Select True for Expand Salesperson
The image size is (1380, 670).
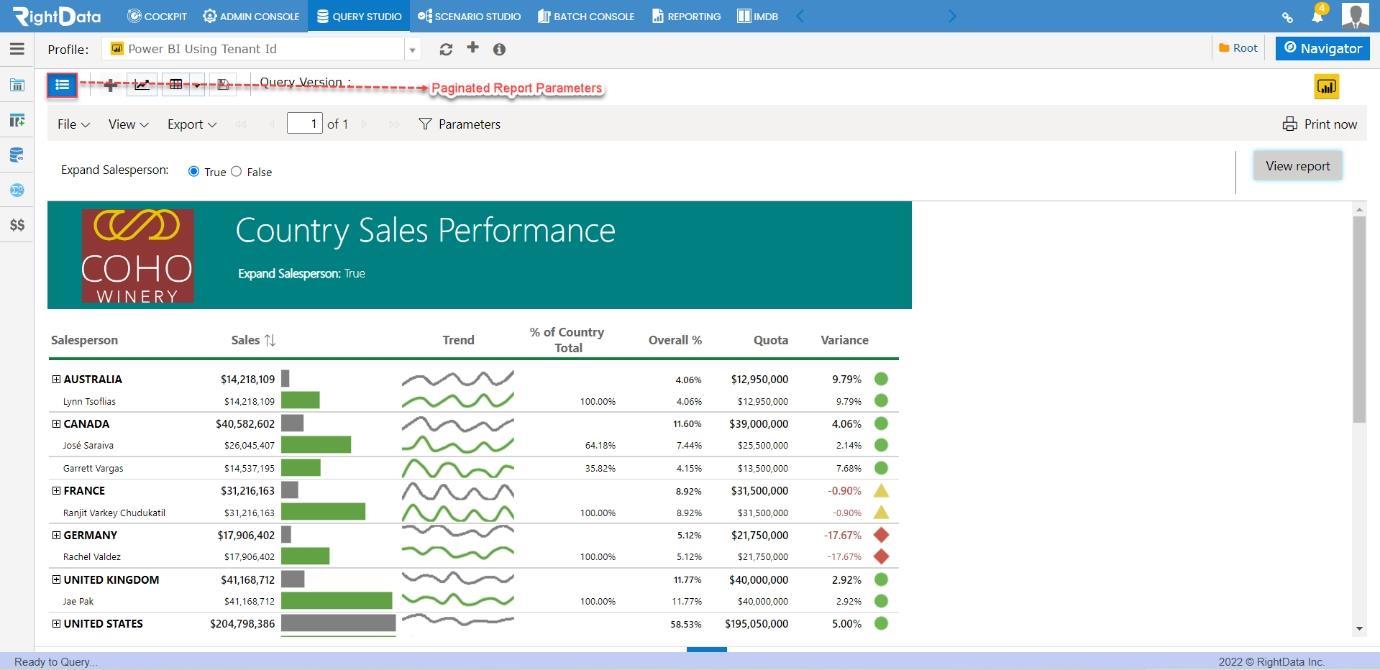coord(194,172)
